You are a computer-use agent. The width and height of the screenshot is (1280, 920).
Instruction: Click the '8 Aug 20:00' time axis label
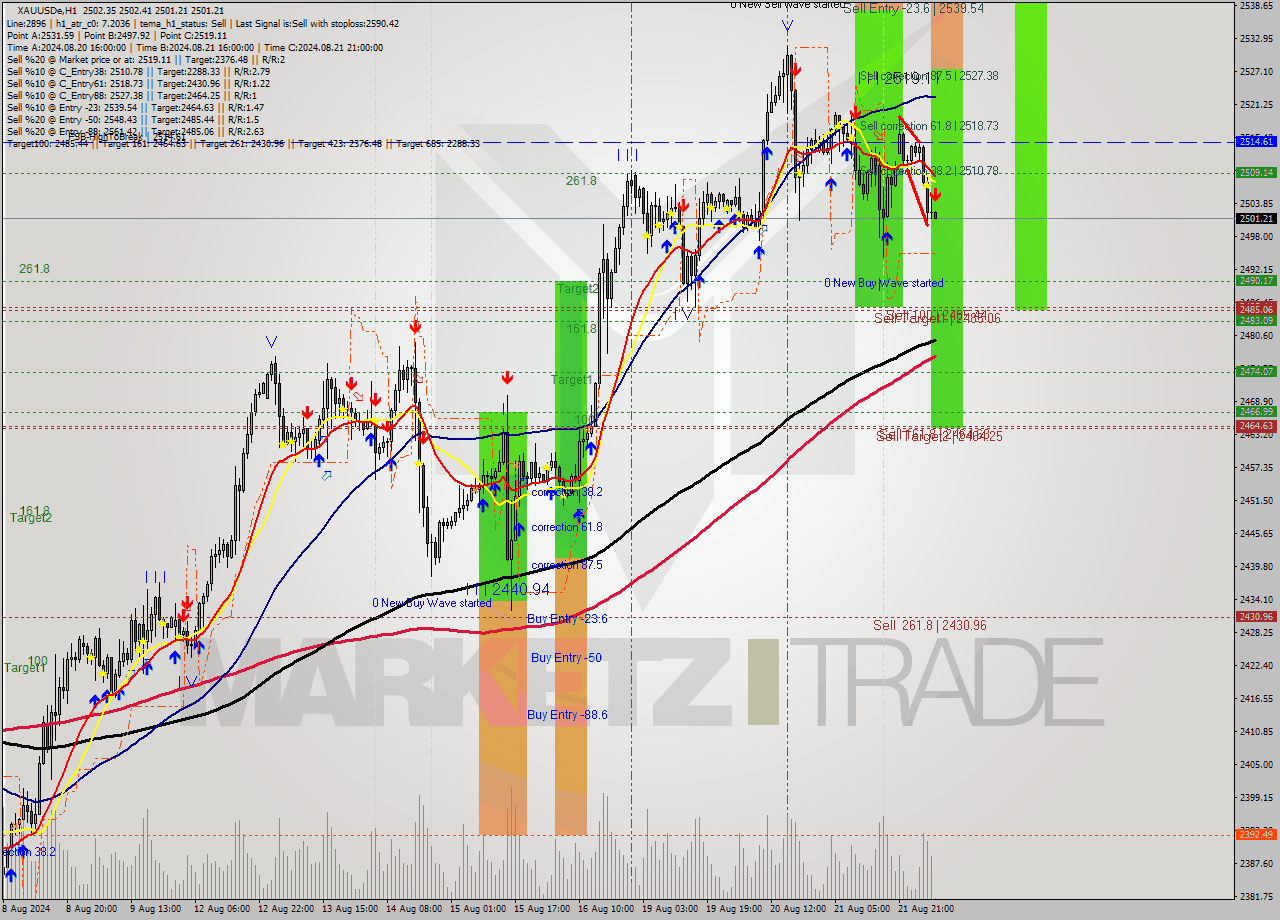click(x=92, y=909)
